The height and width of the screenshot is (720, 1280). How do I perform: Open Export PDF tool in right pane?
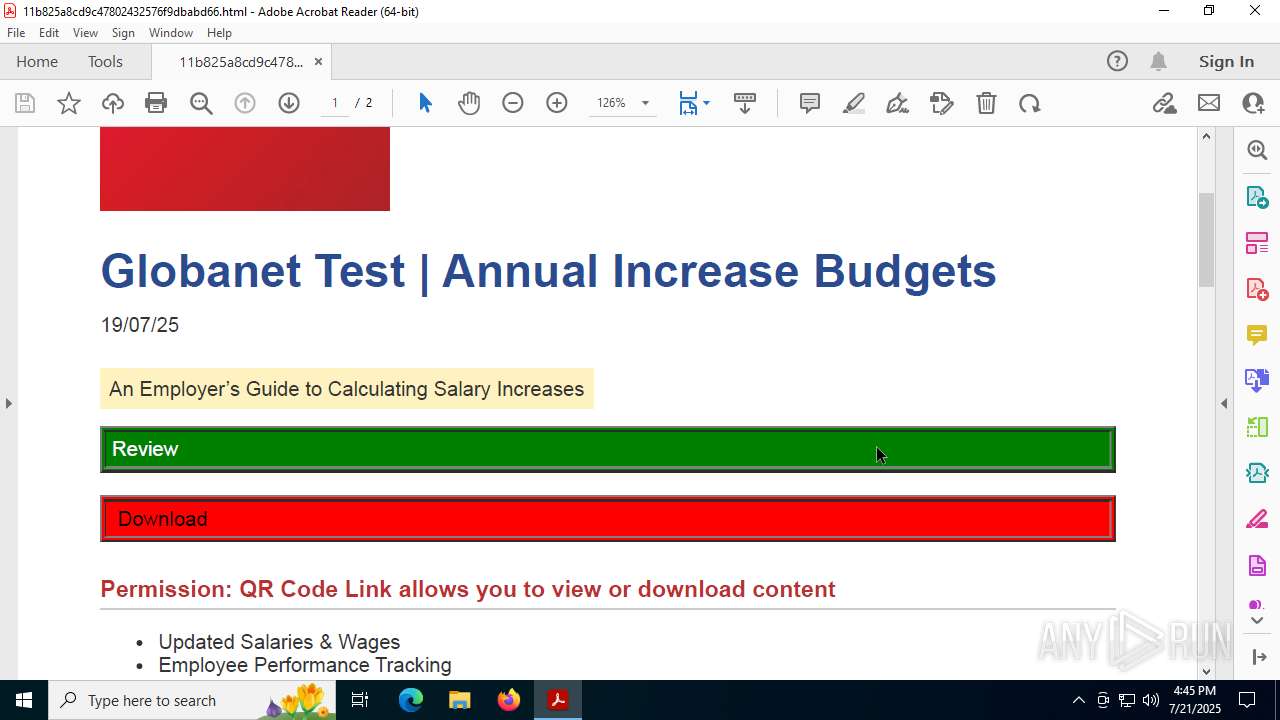pyautogui.click(x=1257, y=196)
